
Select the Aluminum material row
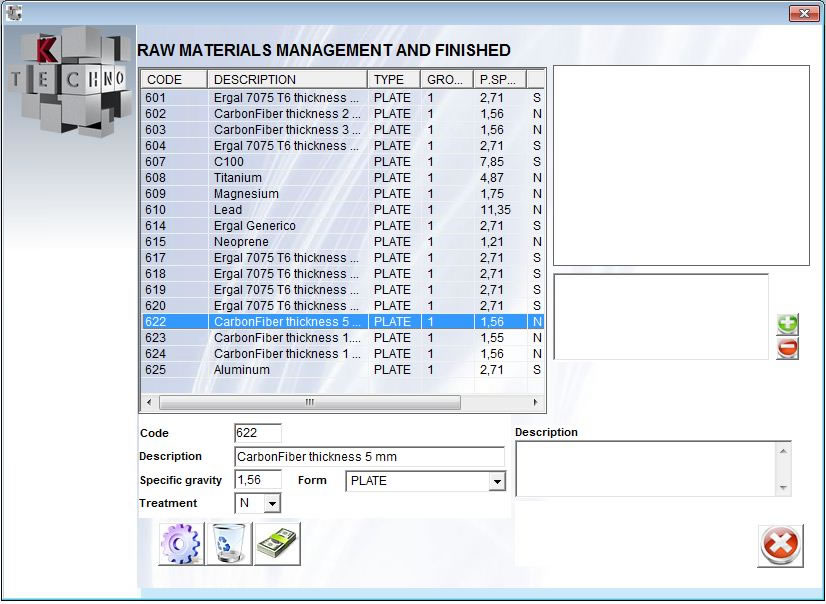pos(343,370)
